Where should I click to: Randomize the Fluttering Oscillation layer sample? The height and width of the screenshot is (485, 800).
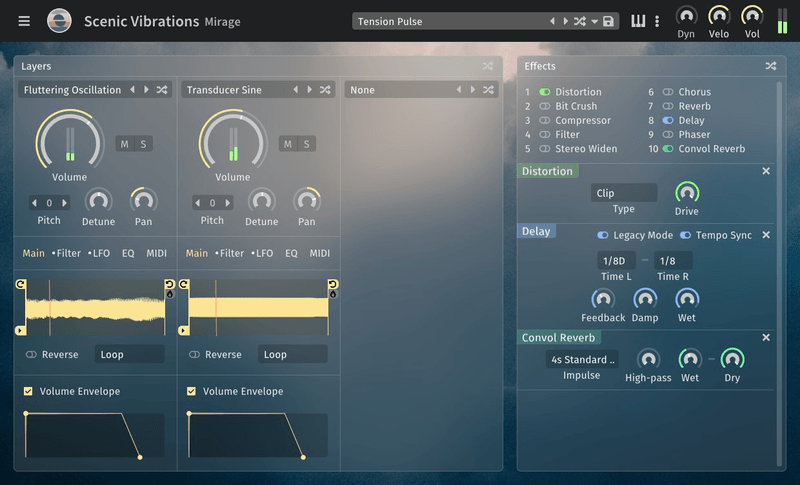(162, 90)
